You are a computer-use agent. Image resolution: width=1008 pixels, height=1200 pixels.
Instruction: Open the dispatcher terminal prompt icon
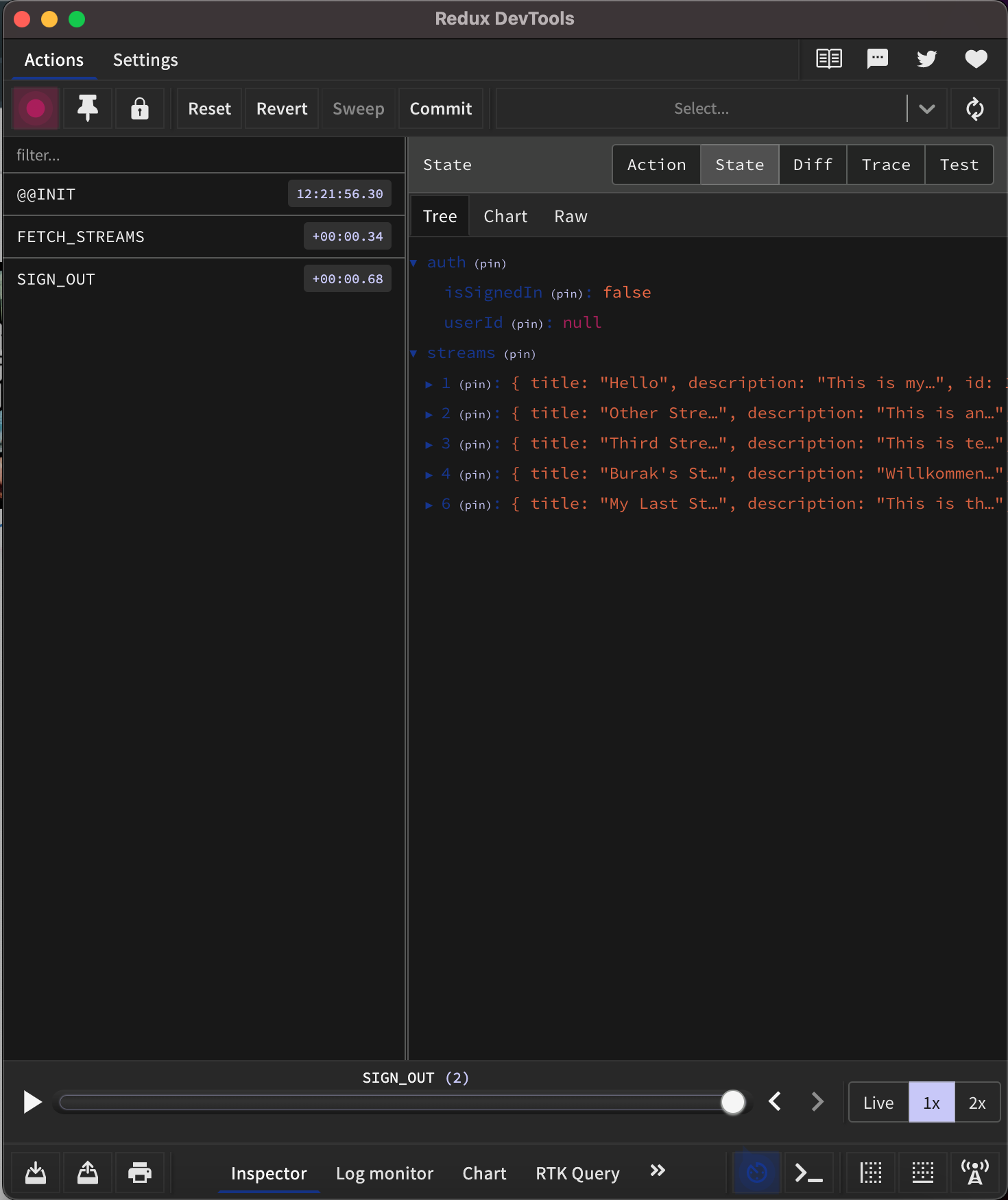(x=809, y=1173)
